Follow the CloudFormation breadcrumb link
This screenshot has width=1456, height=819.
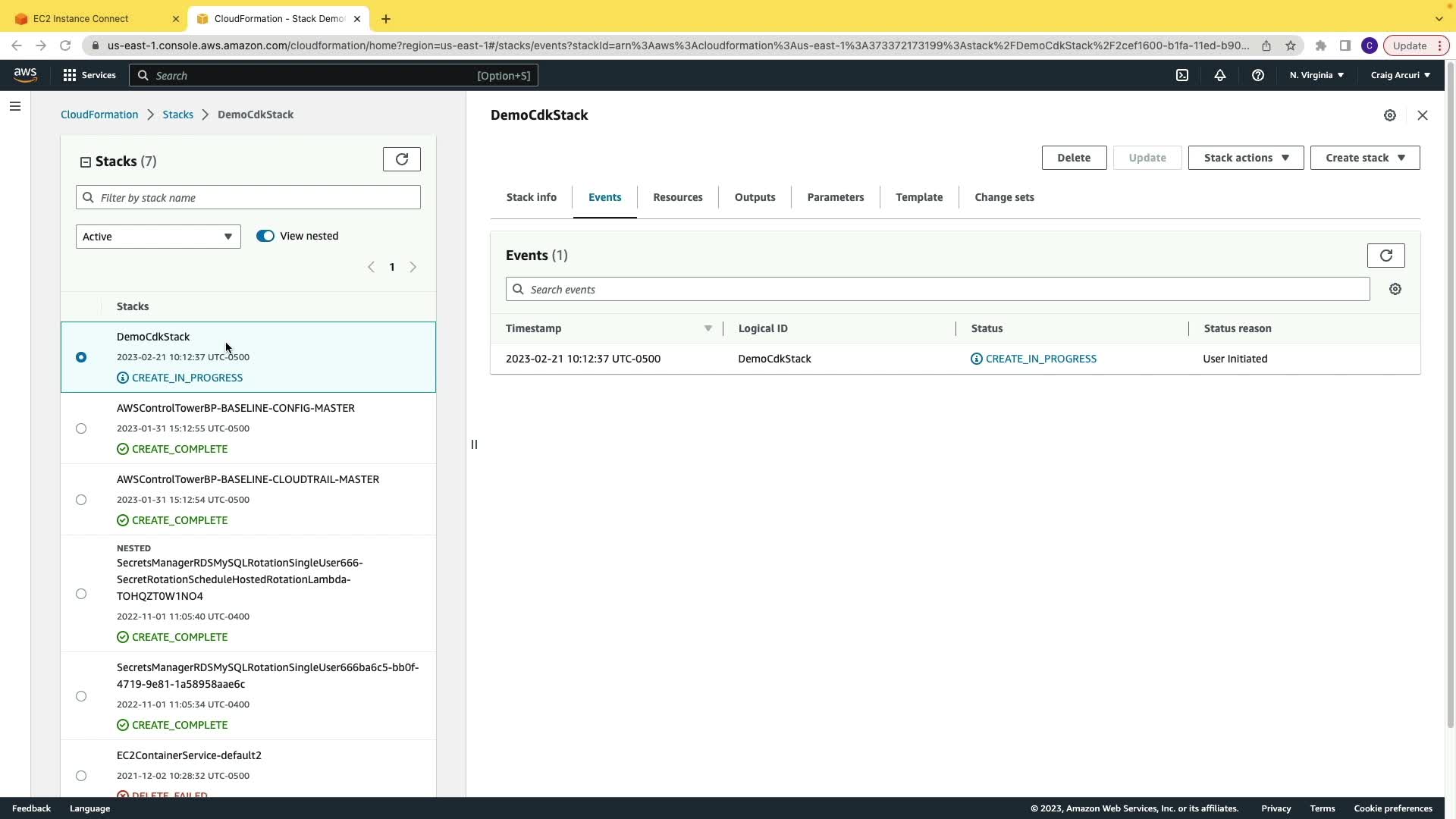[99, 115]
